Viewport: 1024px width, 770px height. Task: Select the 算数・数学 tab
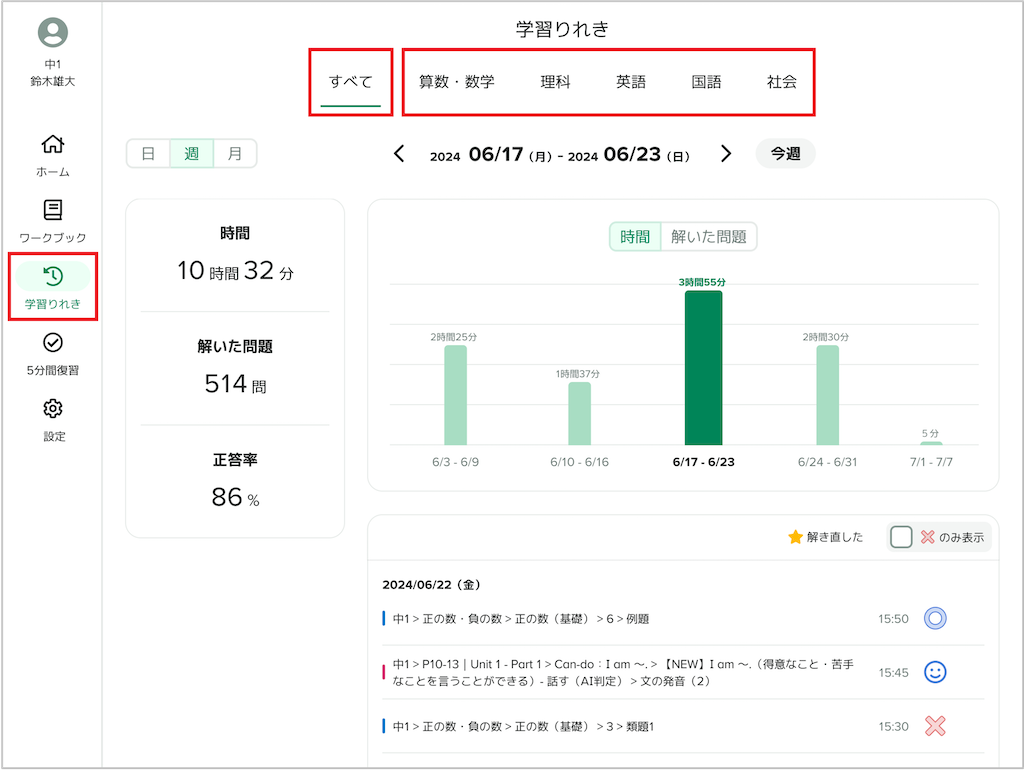(456, 82)
